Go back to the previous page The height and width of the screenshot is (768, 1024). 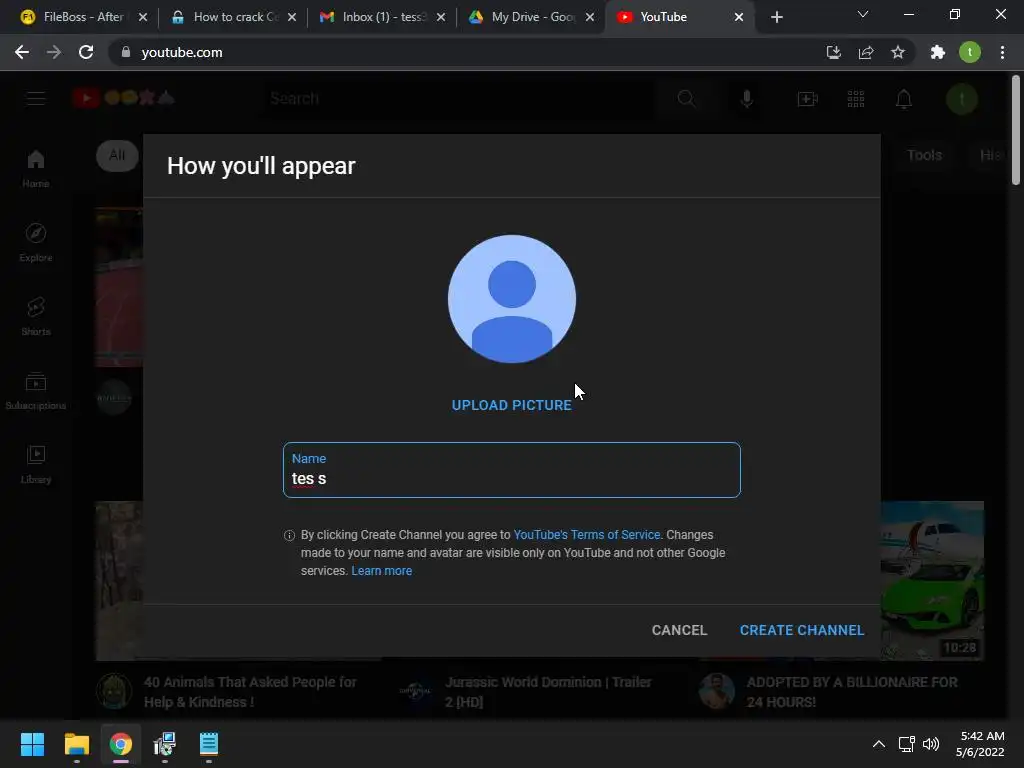[x=22, y=52]
